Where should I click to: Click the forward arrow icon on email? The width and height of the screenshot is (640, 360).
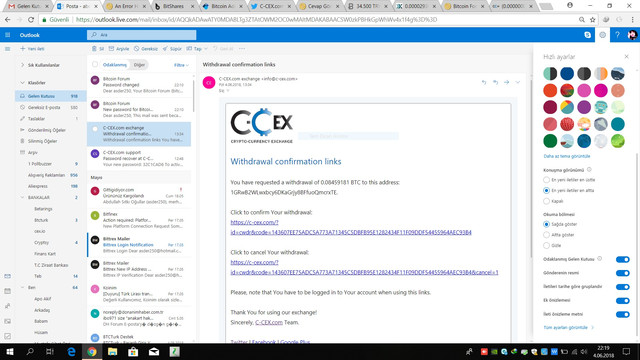tap(507, 82)
